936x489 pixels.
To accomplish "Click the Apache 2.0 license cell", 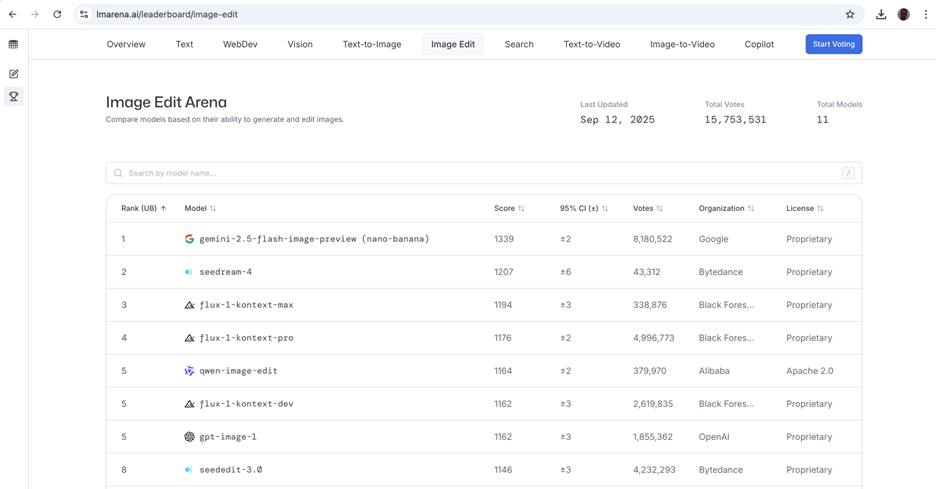I will click(x=809, y=371).
